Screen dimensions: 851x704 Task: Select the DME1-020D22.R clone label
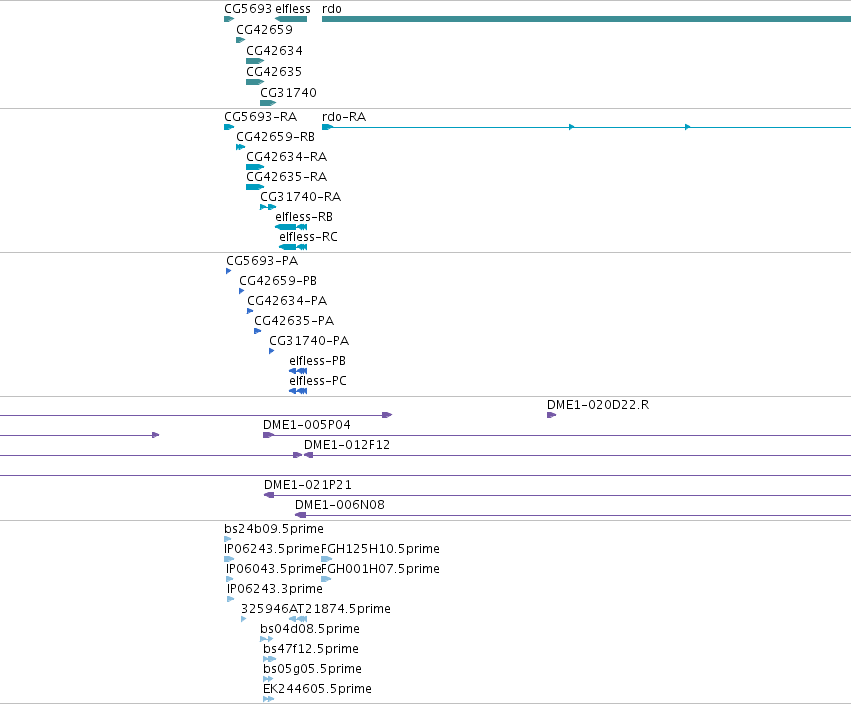point(598,405)
